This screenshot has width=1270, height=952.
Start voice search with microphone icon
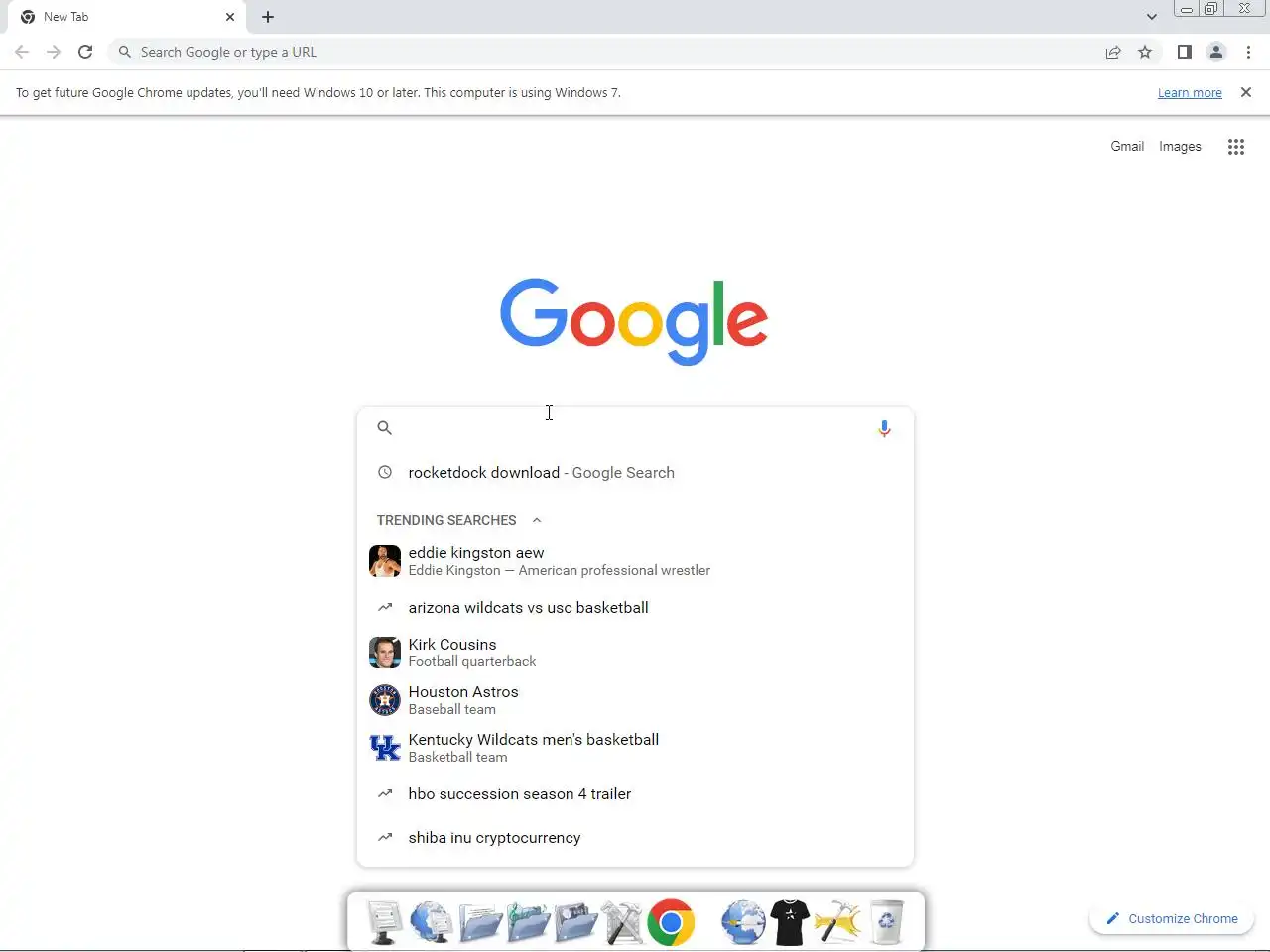884,428
